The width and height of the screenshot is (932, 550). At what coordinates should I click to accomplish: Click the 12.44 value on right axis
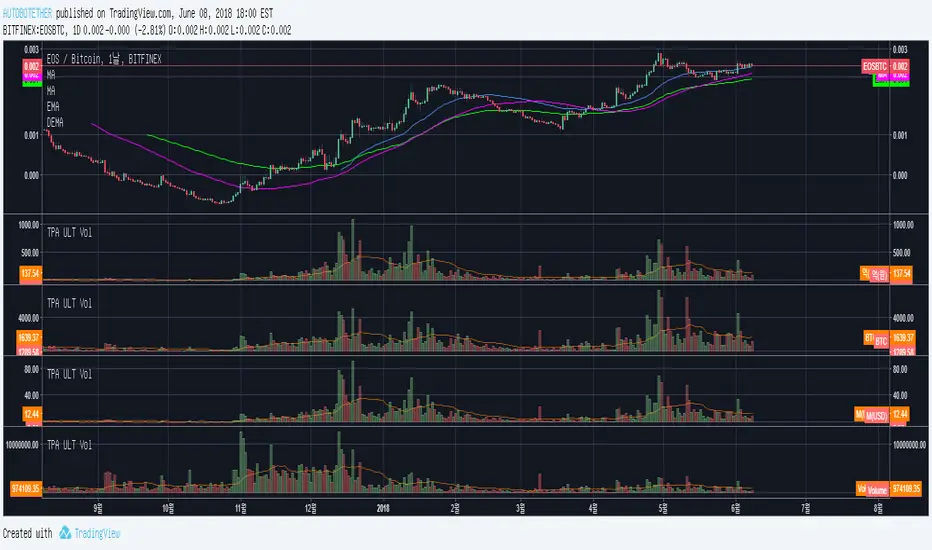(900, 413)
